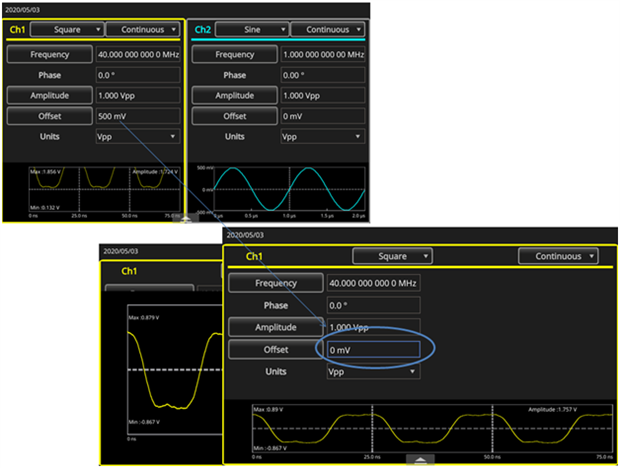Click up-arrow expander at bottom window edge

[420, 460]
